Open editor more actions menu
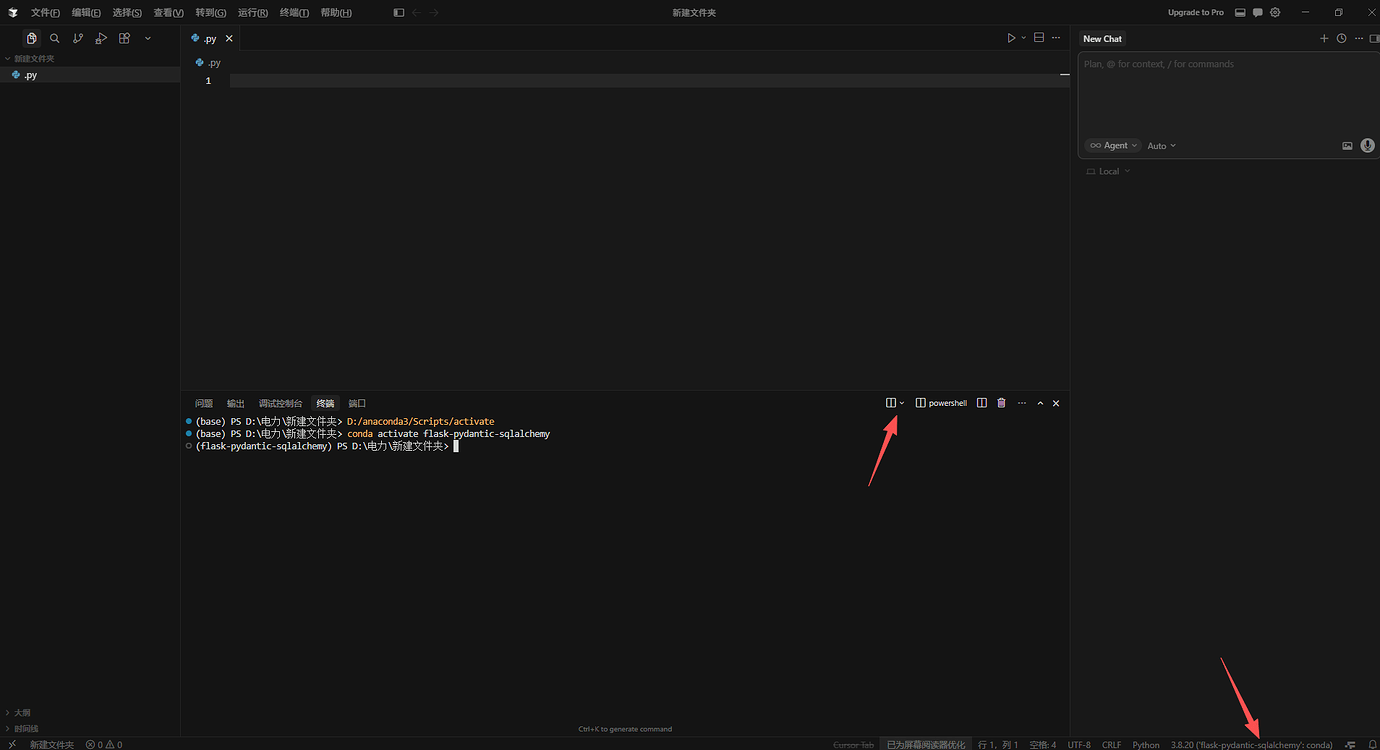 pos(1055,38)
